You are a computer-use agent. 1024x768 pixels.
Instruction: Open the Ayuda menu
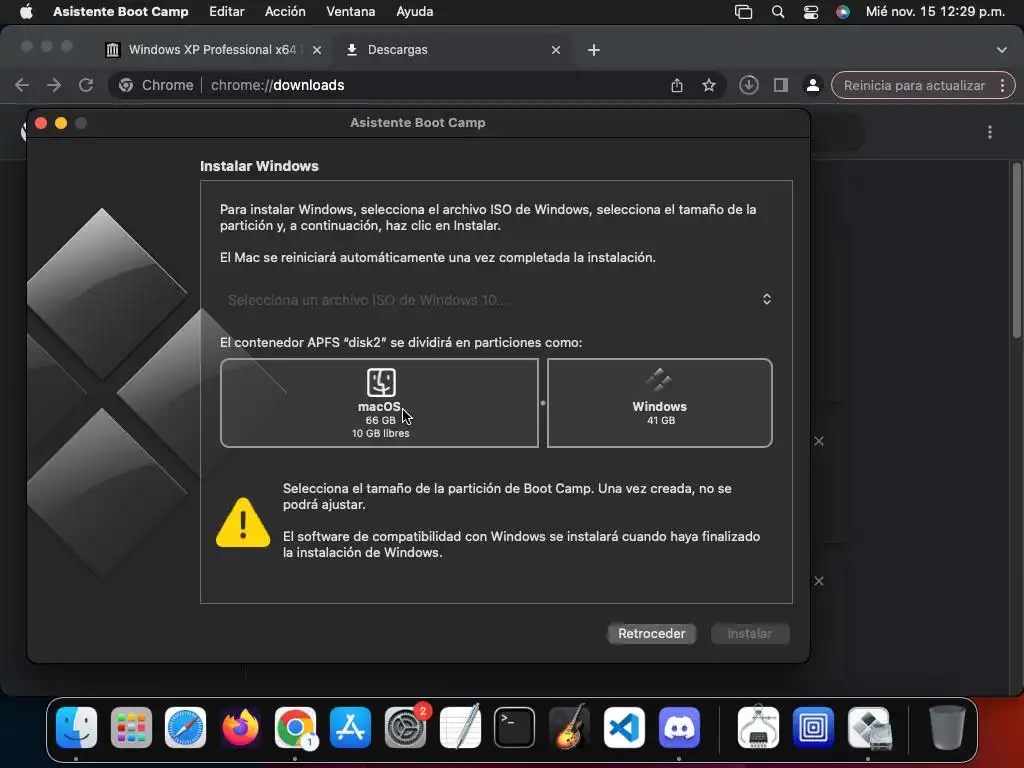tap(415, 12)
